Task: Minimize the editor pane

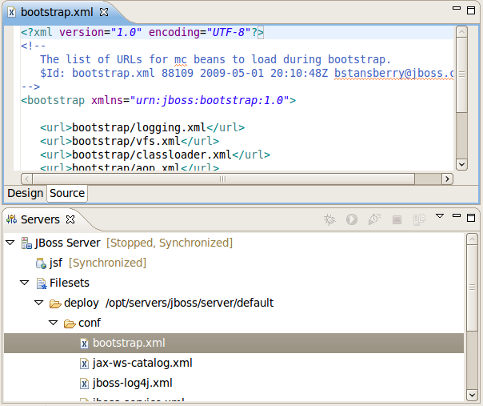Action: point(456,9)
